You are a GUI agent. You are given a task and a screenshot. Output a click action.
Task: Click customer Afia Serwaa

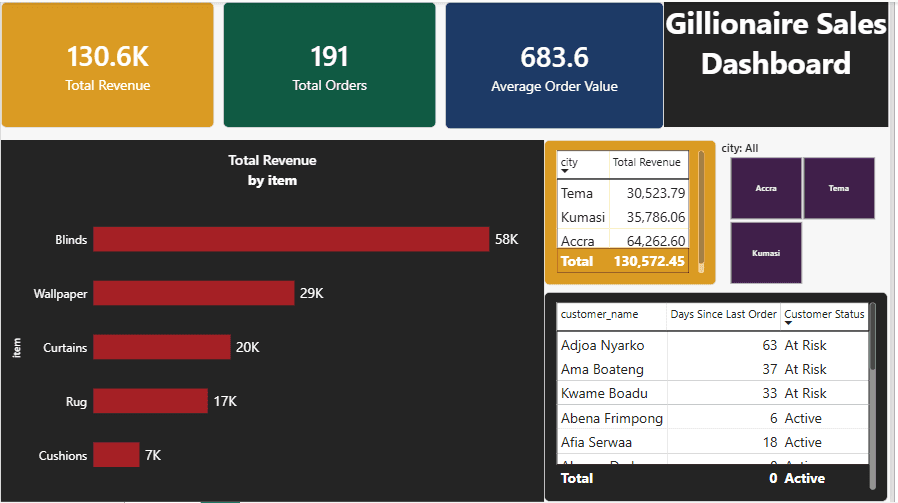click(596, 442)
